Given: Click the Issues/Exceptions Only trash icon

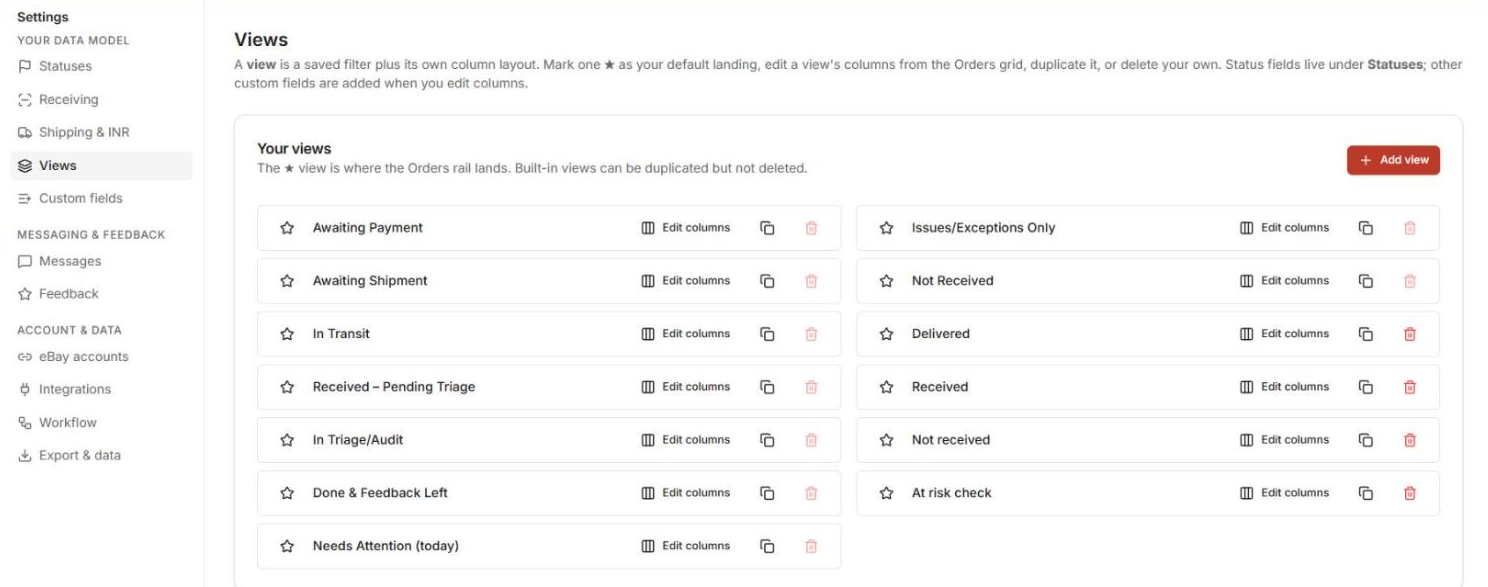Looking at the screenshot, I should point(1410,228).
